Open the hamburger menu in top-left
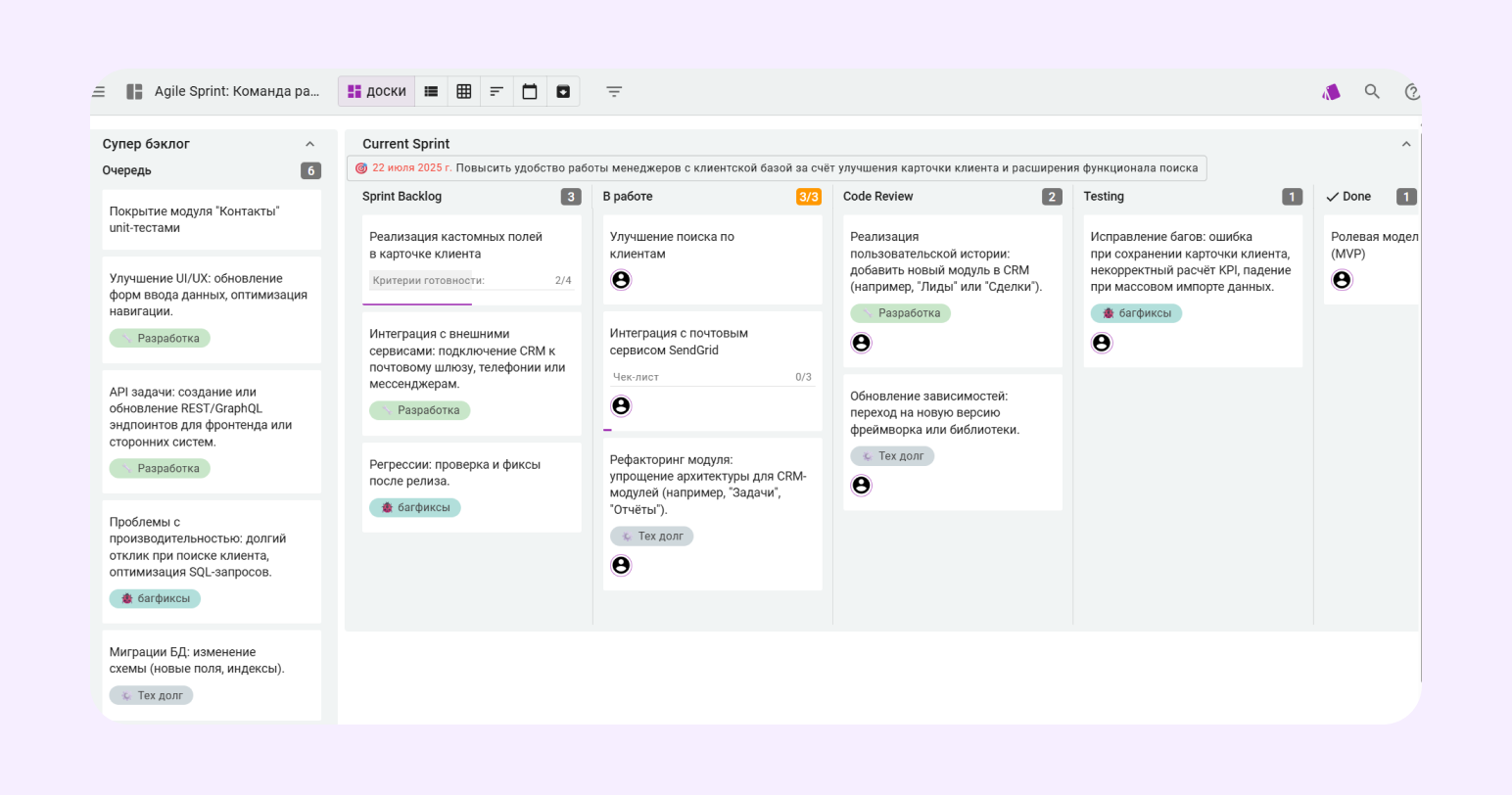 click(x=99, y=92)
